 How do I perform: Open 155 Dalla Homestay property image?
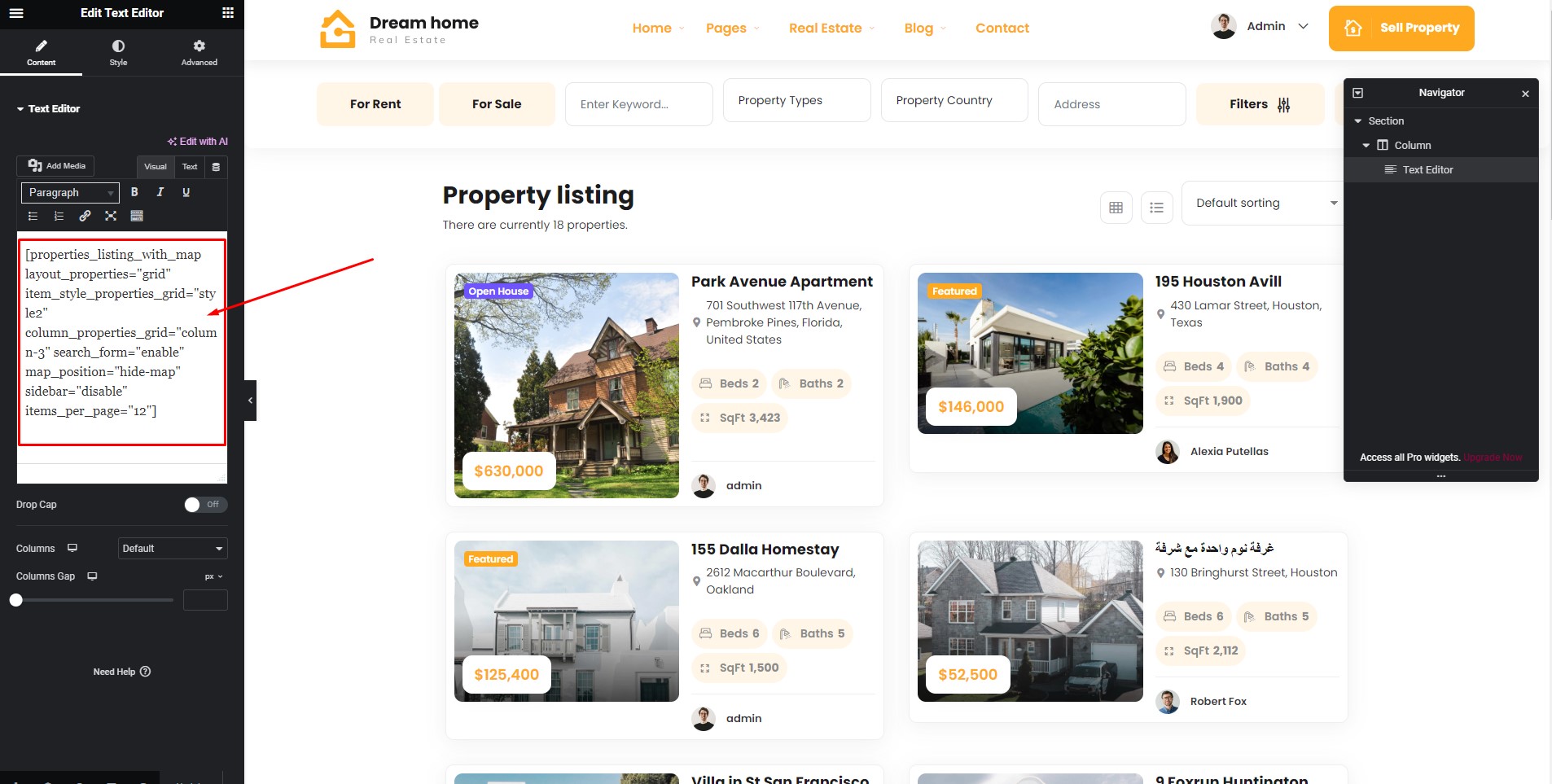[567, 621]
